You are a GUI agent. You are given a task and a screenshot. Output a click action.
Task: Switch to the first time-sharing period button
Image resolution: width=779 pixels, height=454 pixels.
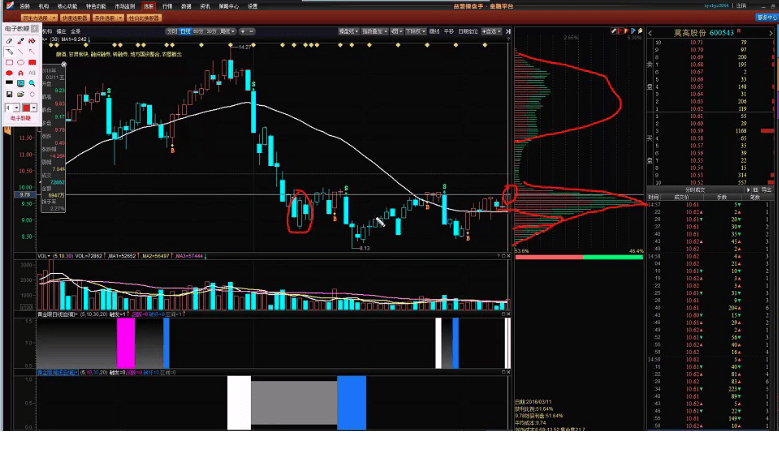pos(172,31)
